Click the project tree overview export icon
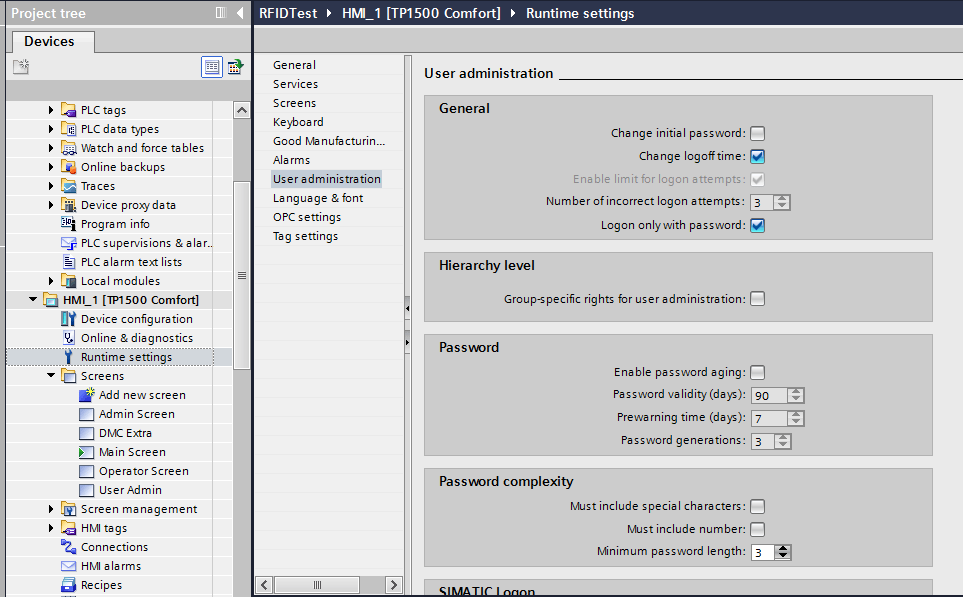 tap(236, 66)
